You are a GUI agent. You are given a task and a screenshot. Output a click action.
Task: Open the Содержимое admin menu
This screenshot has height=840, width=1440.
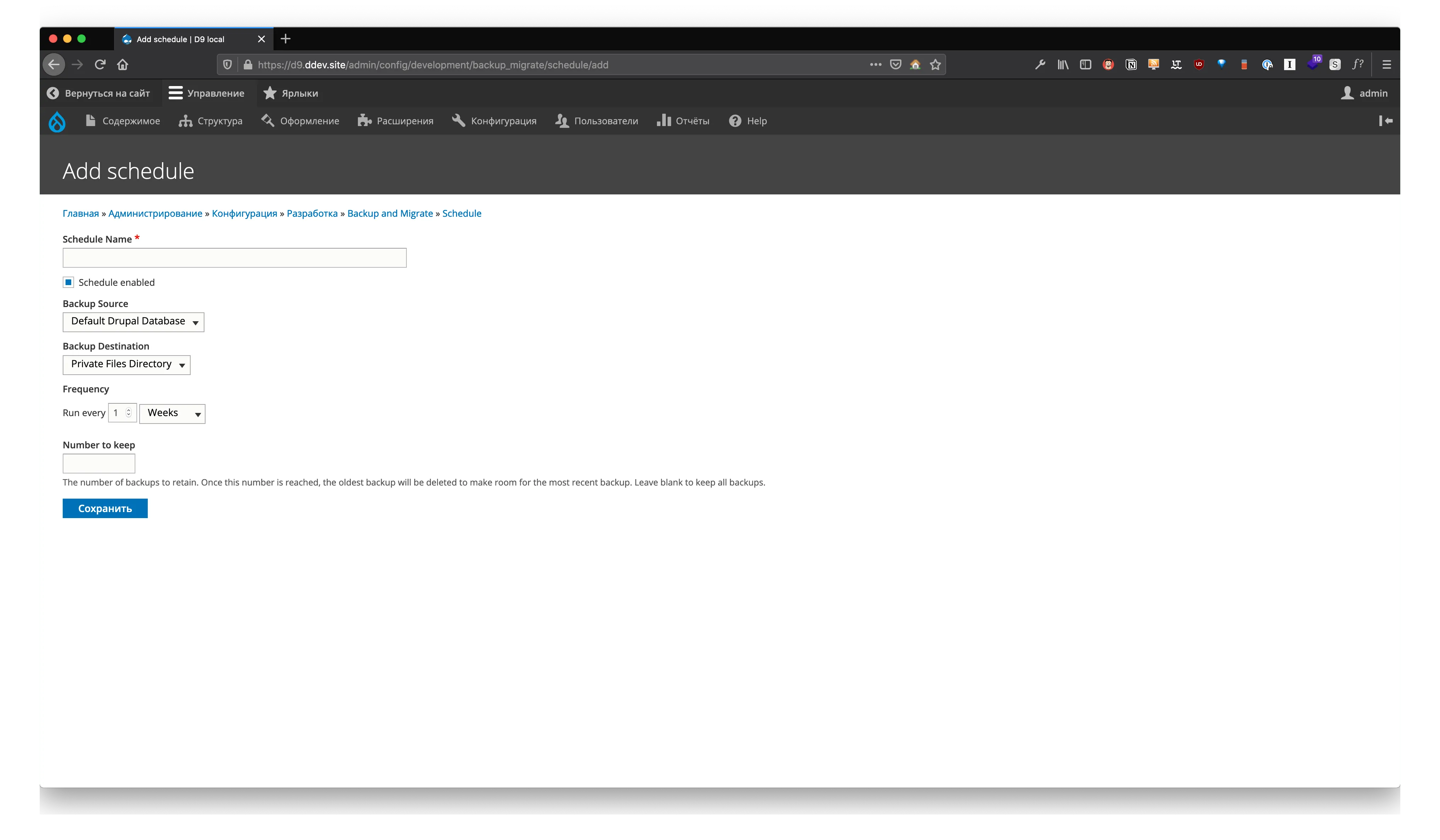[122, 121]
